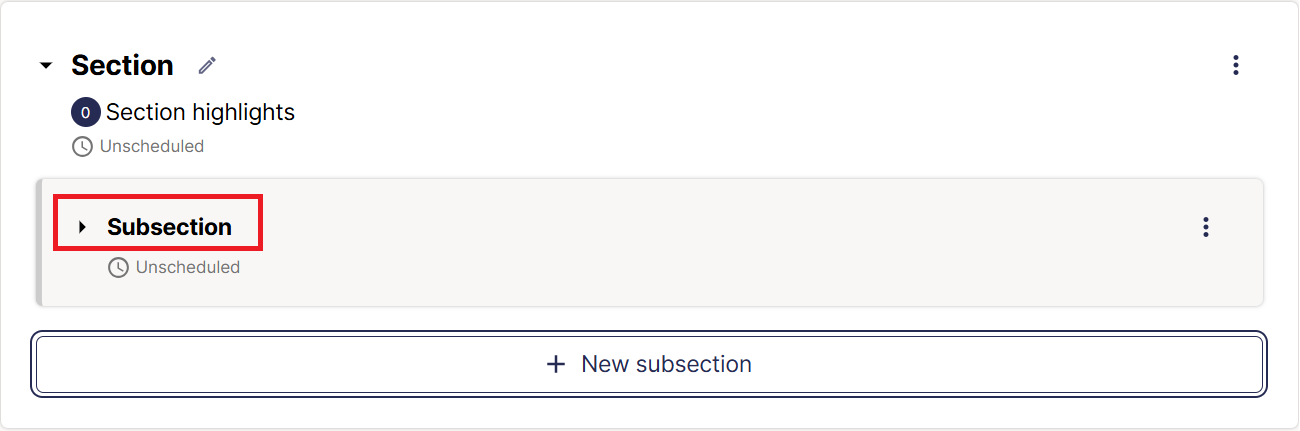Open the Section highlights label

(200, 112)
